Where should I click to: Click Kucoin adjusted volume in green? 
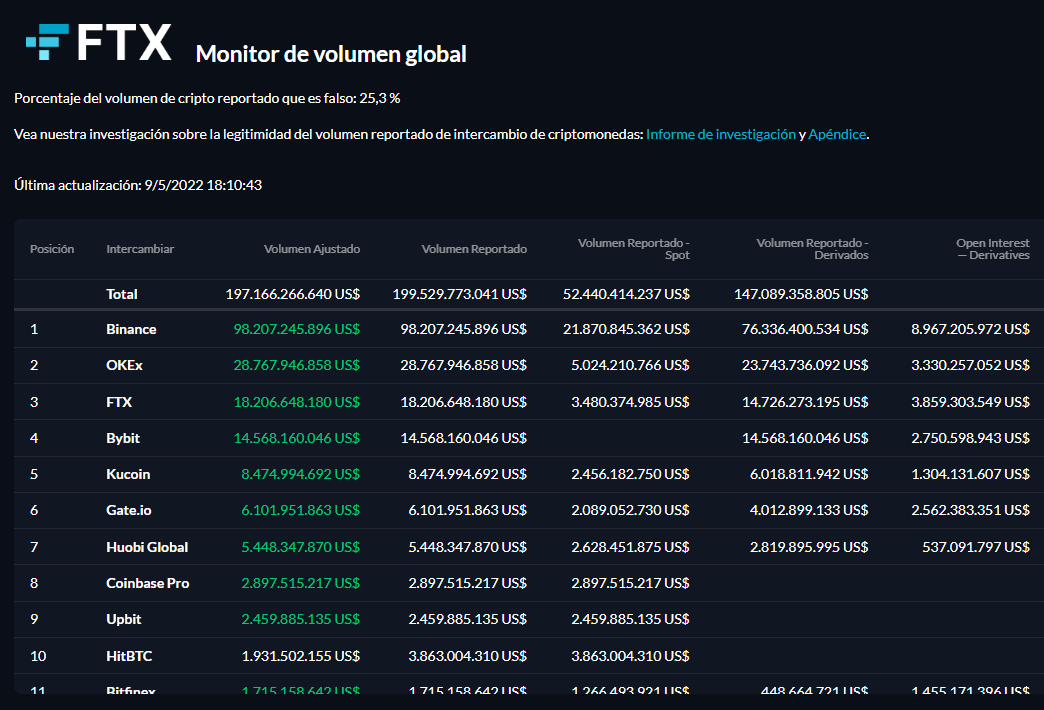[x=300, y=474]
